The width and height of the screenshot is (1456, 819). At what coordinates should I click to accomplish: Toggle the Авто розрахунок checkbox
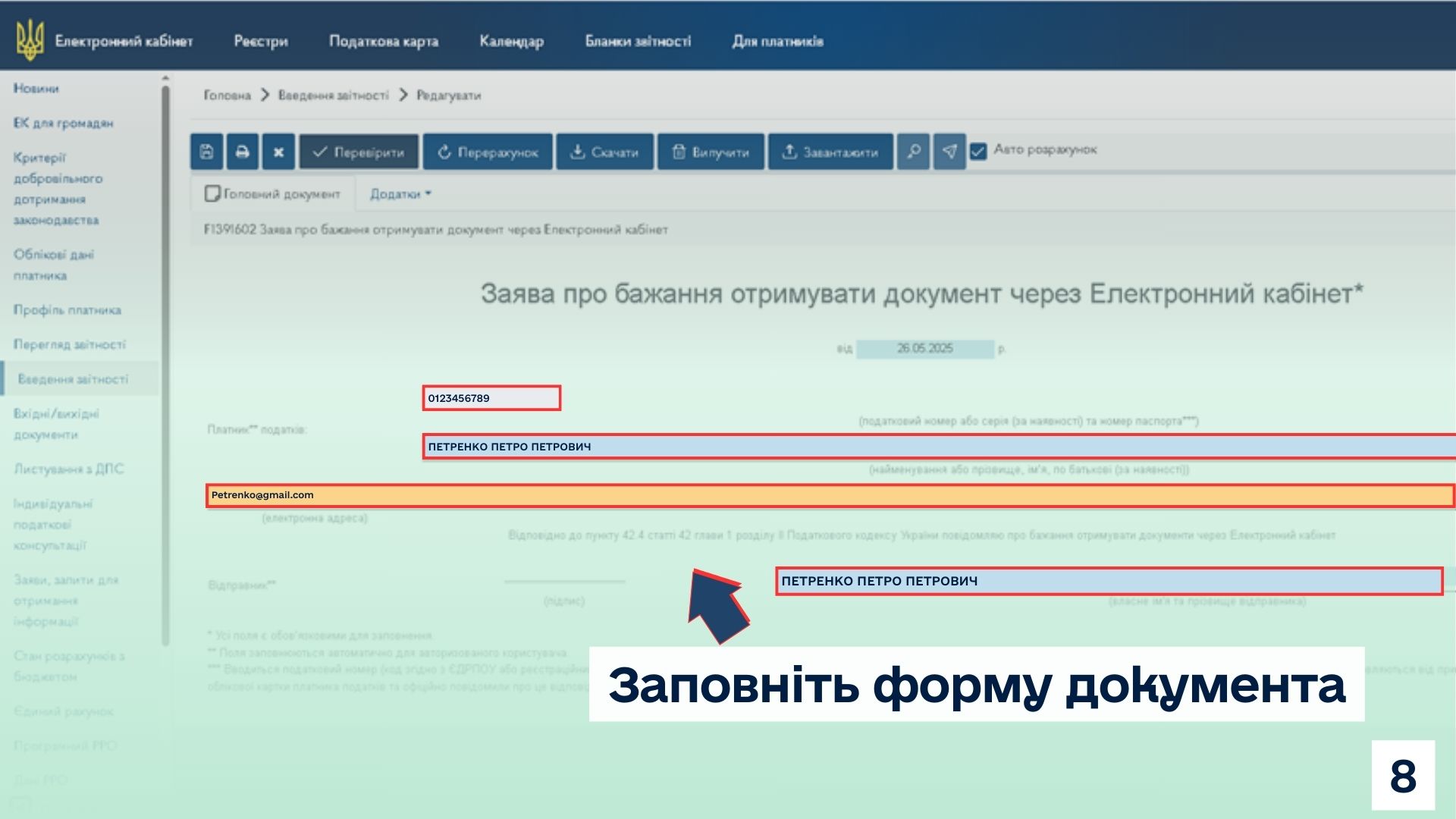[978, 151]
